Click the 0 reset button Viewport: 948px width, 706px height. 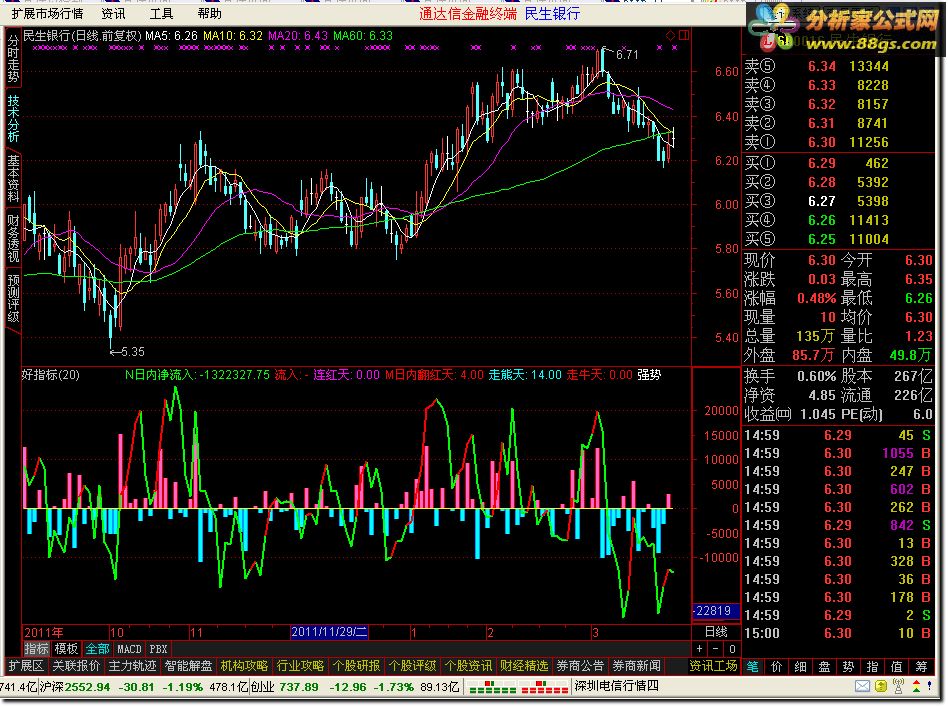(x=732, y=649)
